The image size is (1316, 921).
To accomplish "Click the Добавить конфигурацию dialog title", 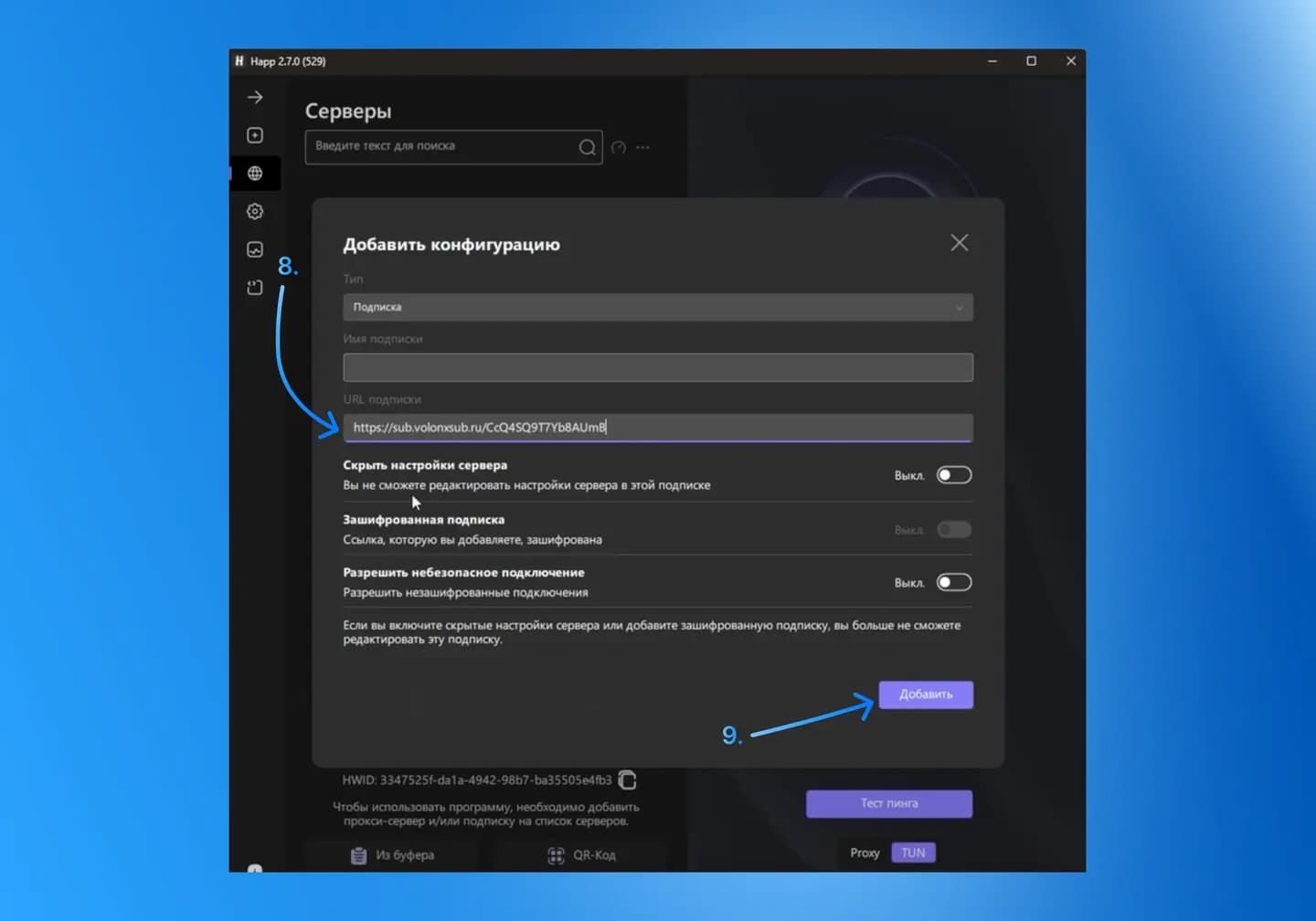I will tap(451, 245).
